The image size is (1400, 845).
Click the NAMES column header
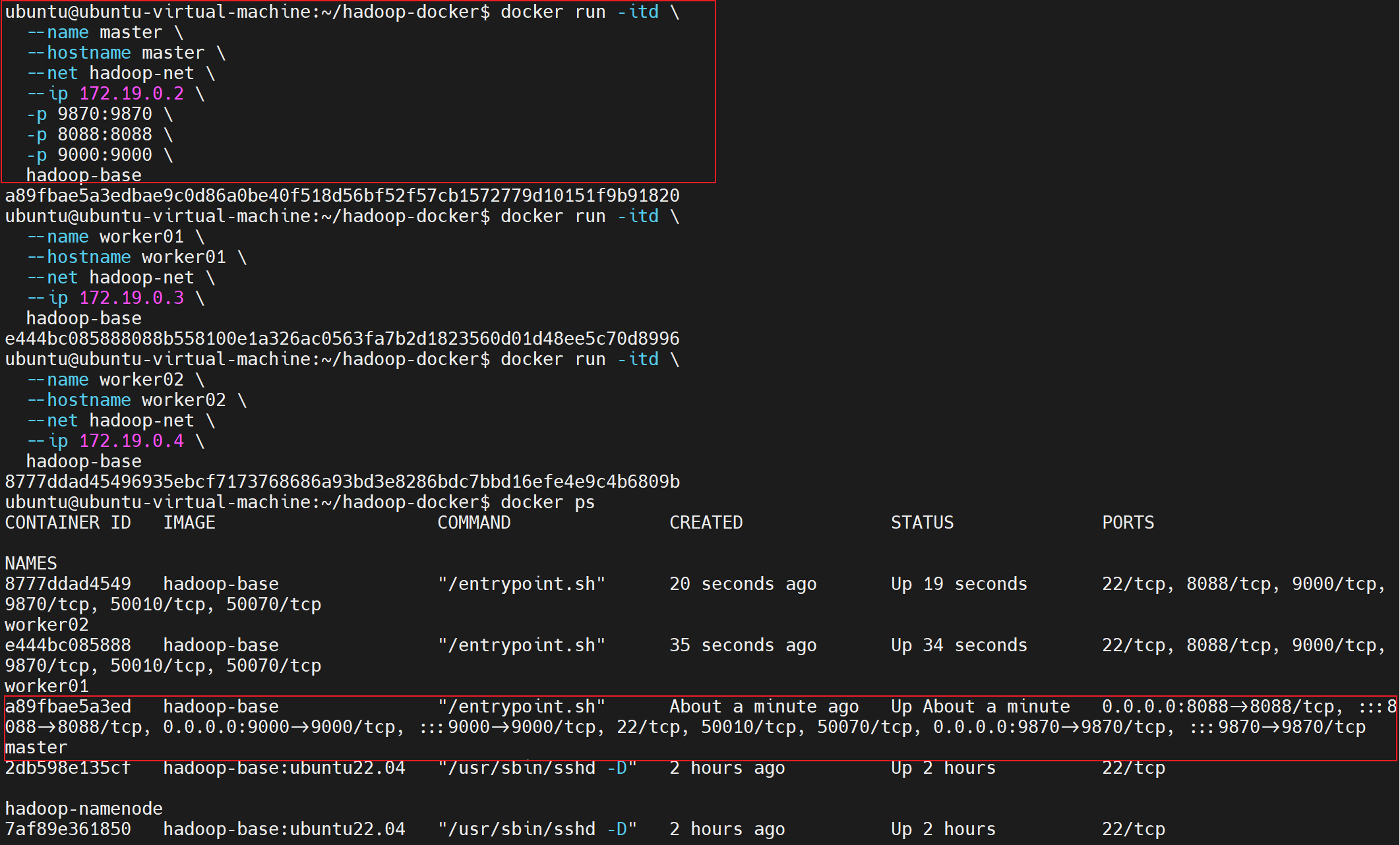tap(31, 564)
